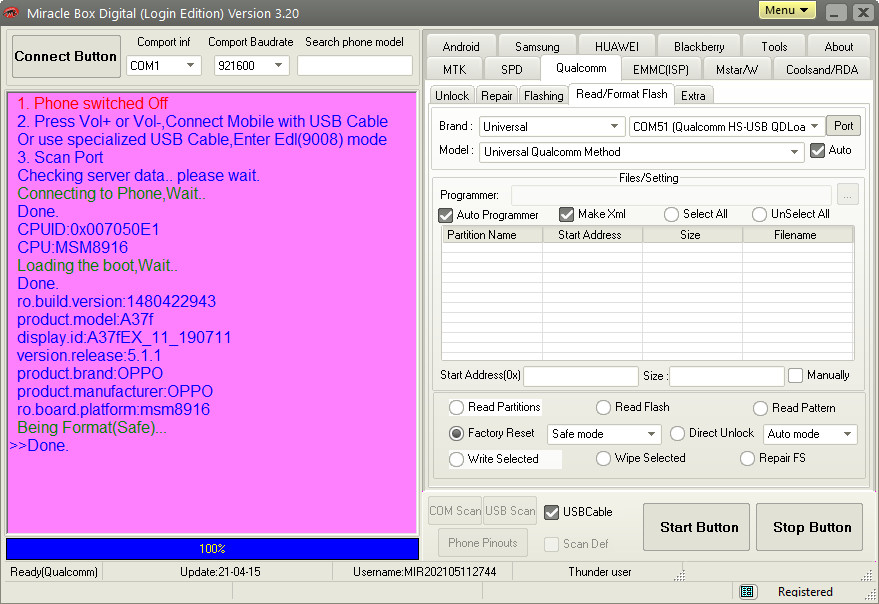Switch to the Mstar/W tab
Viewport: 879px width, 604px height.
point(737,70)
